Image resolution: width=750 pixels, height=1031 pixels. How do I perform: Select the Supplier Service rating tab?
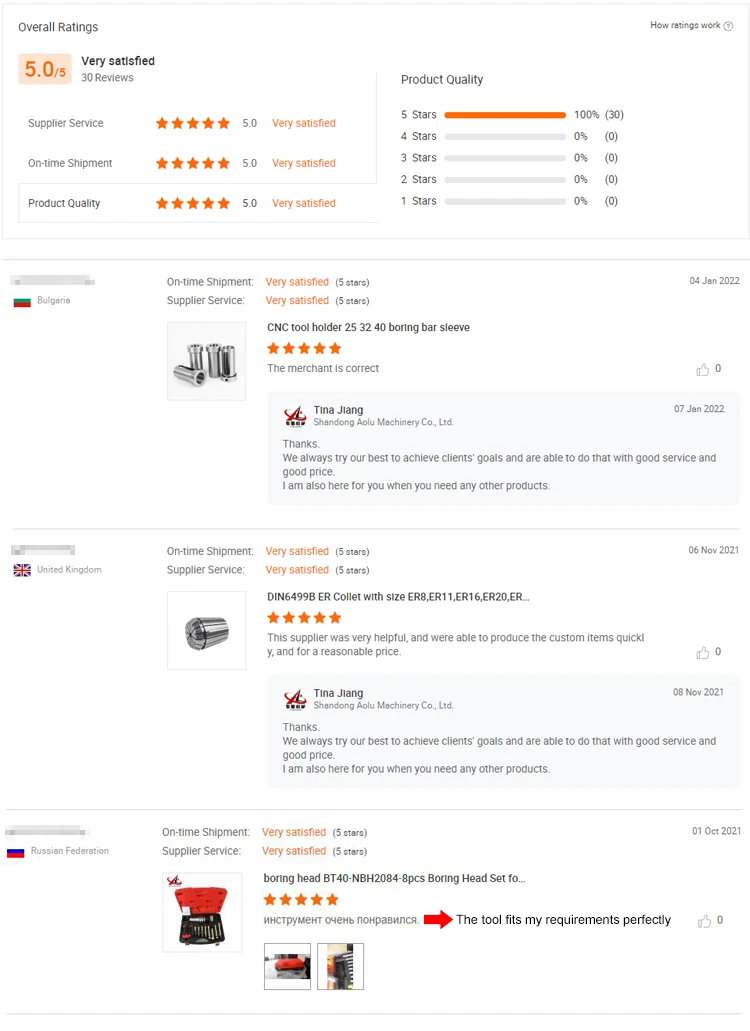(x=66, y=123)
